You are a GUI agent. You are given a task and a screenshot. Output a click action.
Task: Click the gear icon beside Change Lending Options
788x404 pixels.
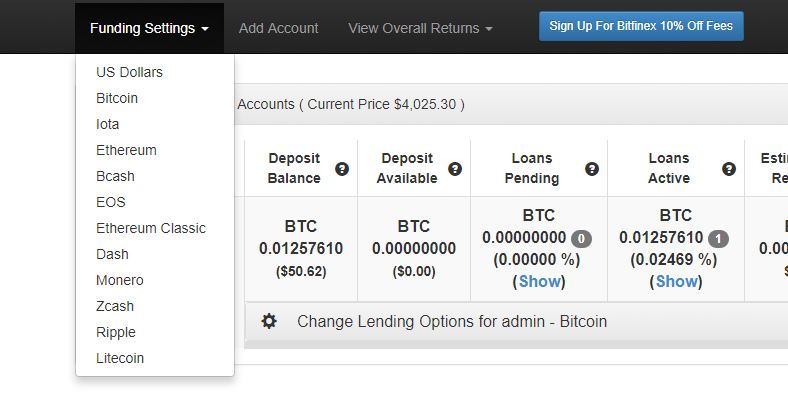269,321
